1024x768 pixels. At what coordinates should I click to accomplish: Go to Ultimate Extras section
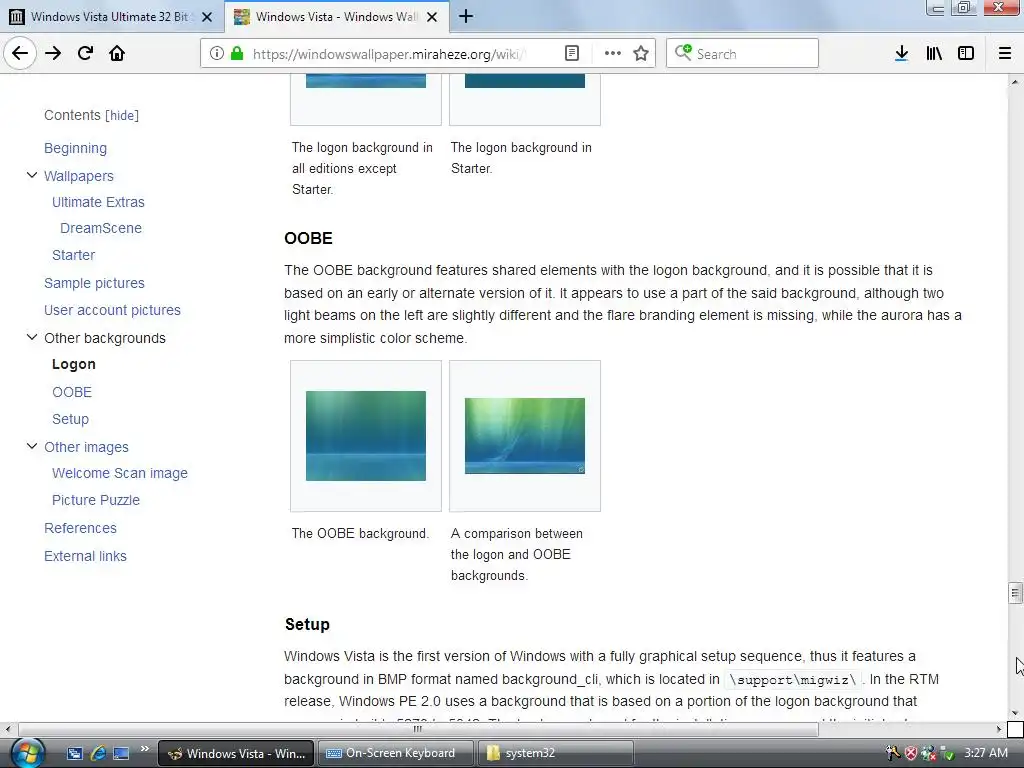click(x=98, y=202)
